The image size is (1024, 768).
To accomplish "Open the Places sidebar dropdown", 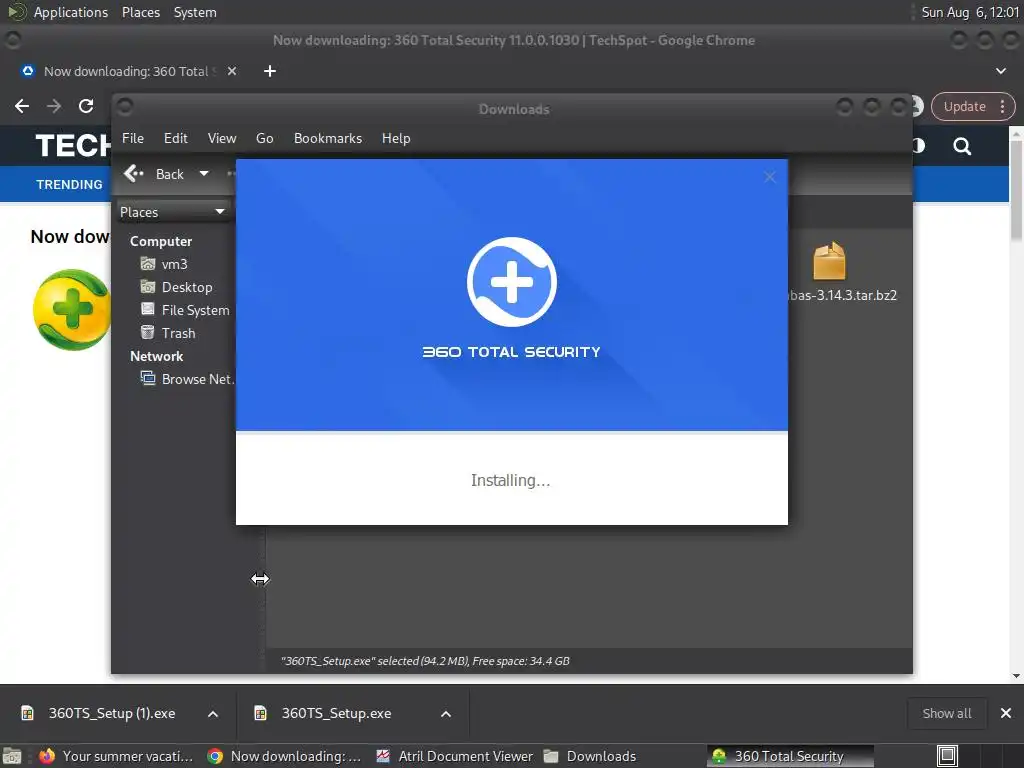I will point(172,212).
